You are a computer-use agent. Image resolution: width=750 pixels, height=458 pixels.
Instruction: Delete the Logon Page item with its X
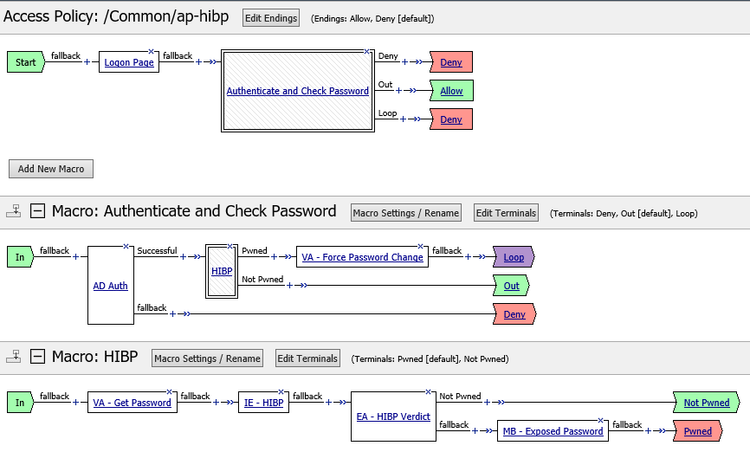click(x=151, y=51)
